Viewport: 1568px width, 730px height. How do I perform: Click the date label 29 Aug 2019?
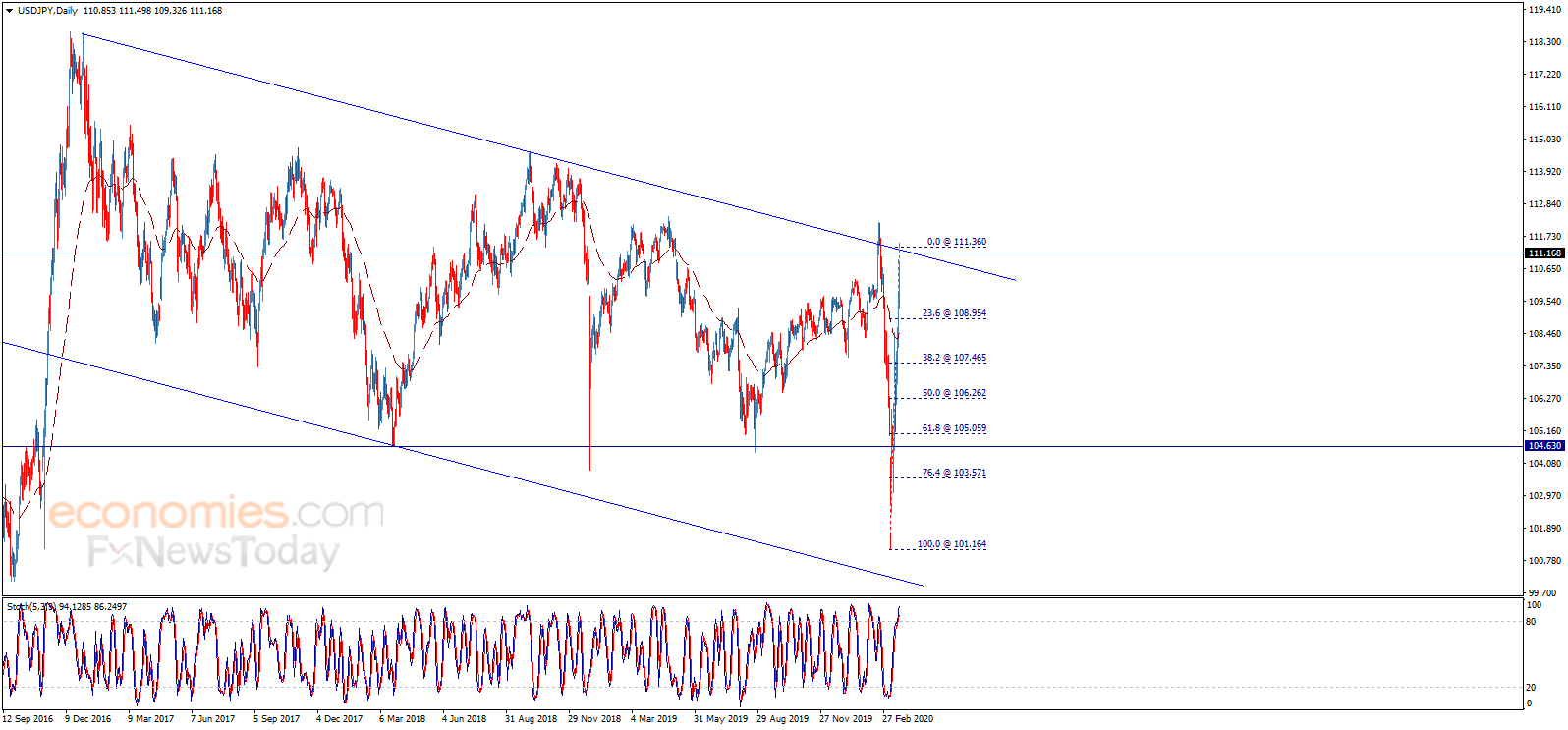(782, 718)
